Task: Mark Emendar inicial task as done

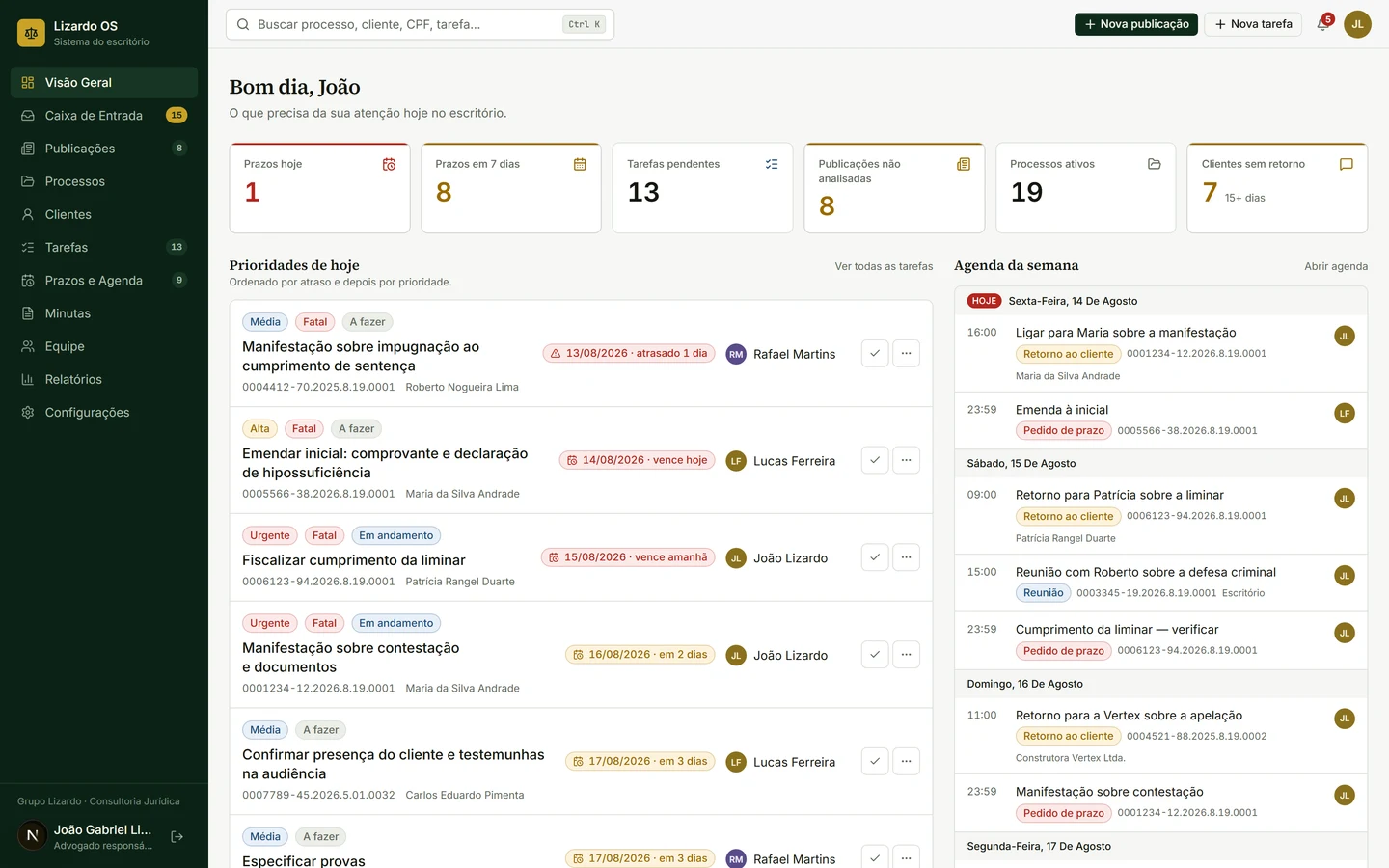Action: pos(875,460)
